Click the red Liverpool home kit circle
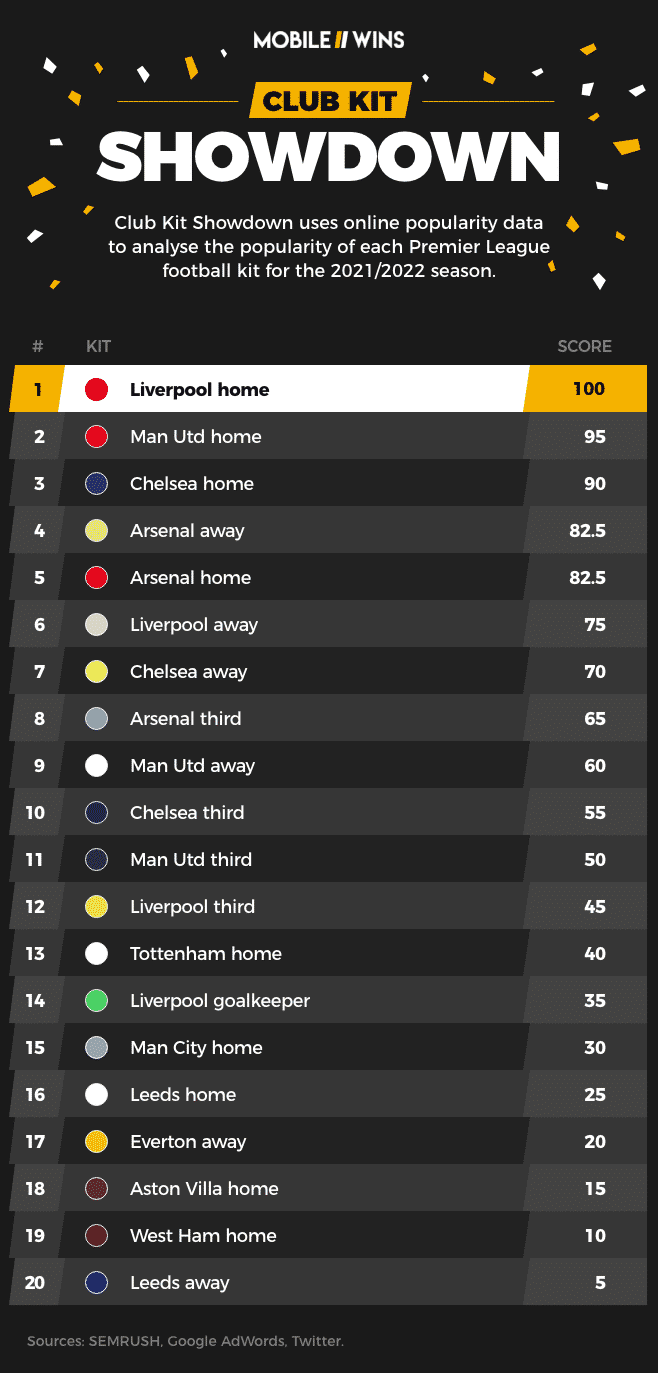This screenshot has height=1373, width=658. point(97,390)
